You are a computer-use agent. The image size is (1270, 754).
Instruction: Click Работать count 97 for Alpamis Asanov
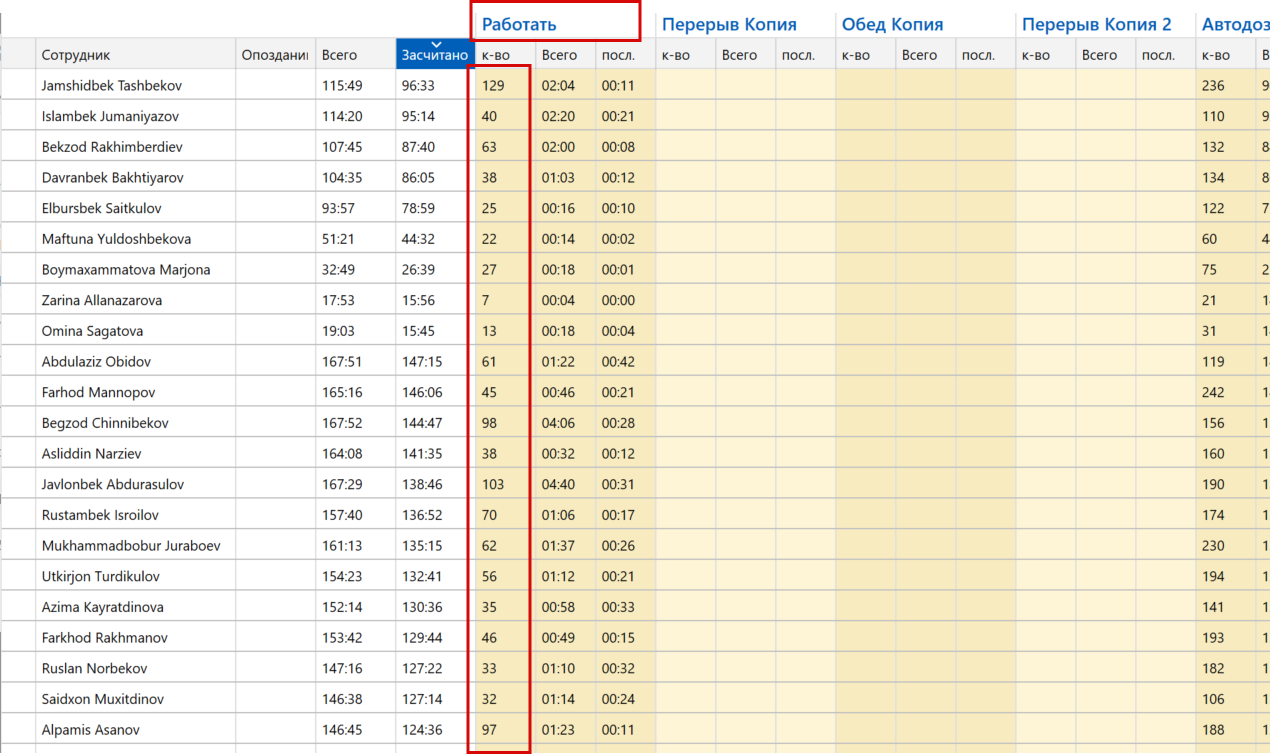pos(489,730)
